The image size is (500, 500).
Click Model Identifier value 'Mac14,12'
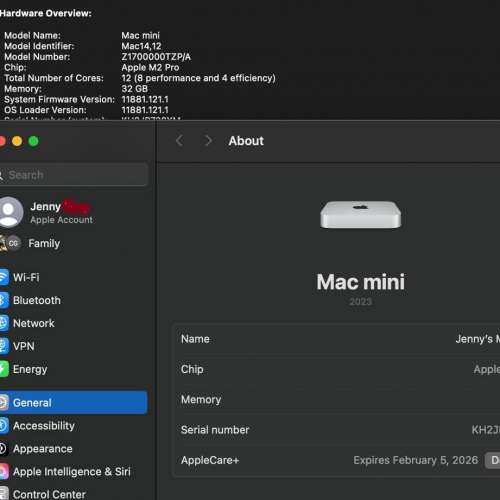(141, 46)
